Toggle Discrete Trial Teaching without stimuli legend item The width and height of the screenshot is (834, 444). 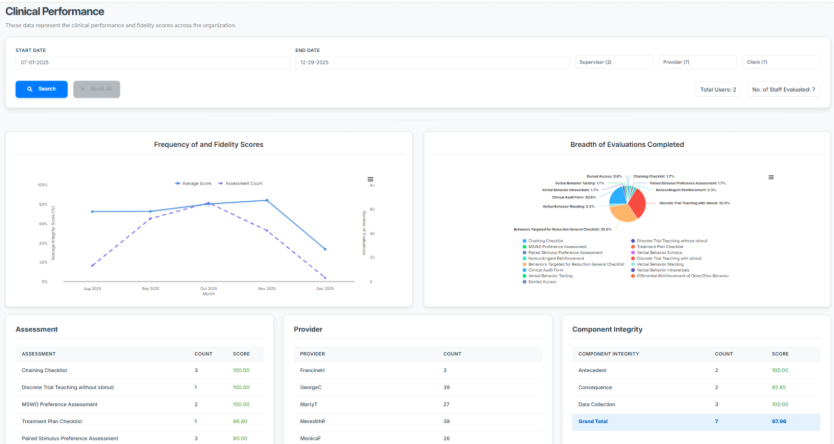(669, 241)
